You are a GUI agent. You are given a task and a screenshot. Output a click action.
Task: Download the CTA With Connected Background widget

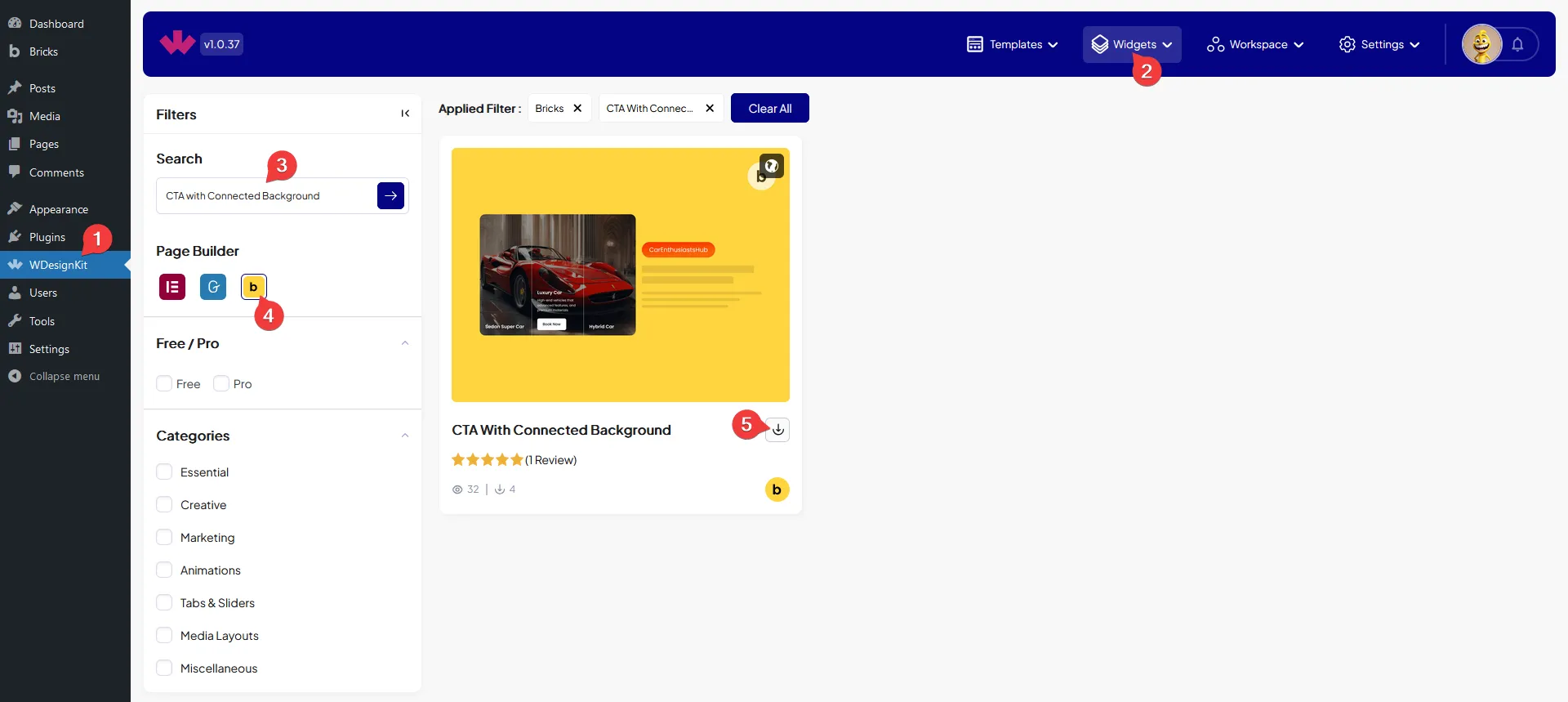[777, 430]
